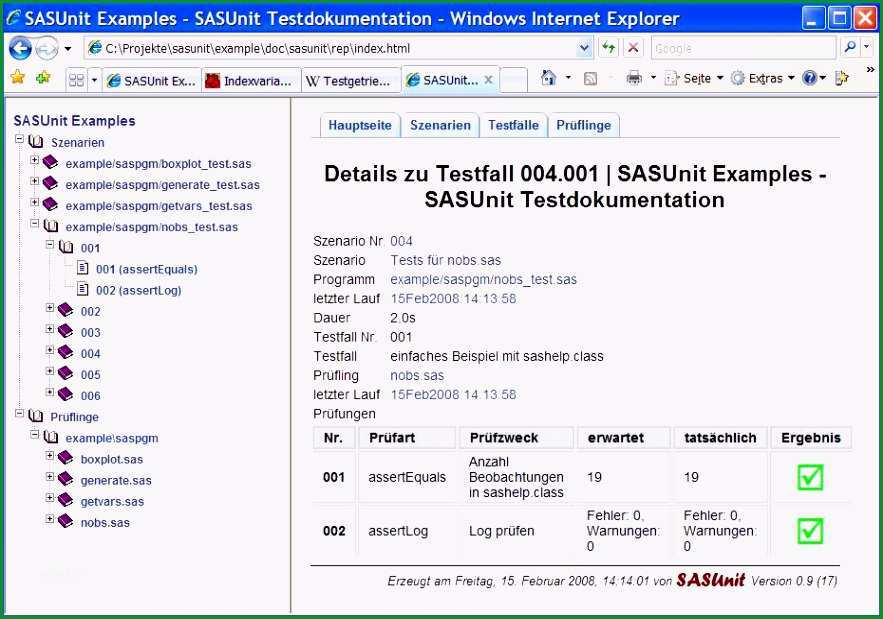Screen dimensions: 883x619
Task: Switch to the Prüflinge tab
Action: point(583,125)
